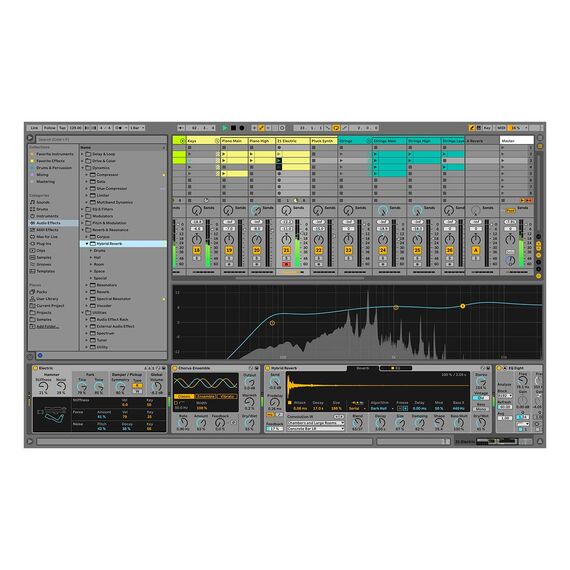The height and width of the screenshot is (570, 570).
Task: Select Audio Effects category
Action: point(53,223)
